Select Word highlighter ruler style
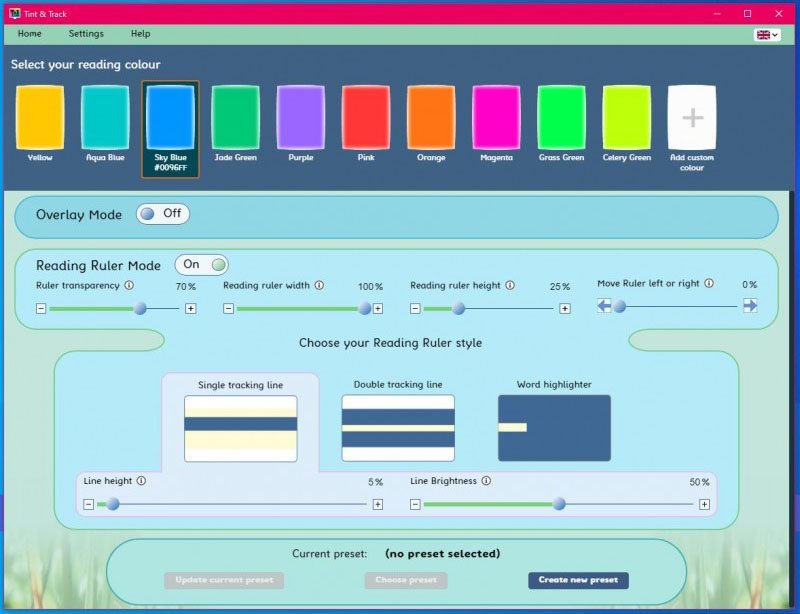800x614 pixels. [555, 428]
